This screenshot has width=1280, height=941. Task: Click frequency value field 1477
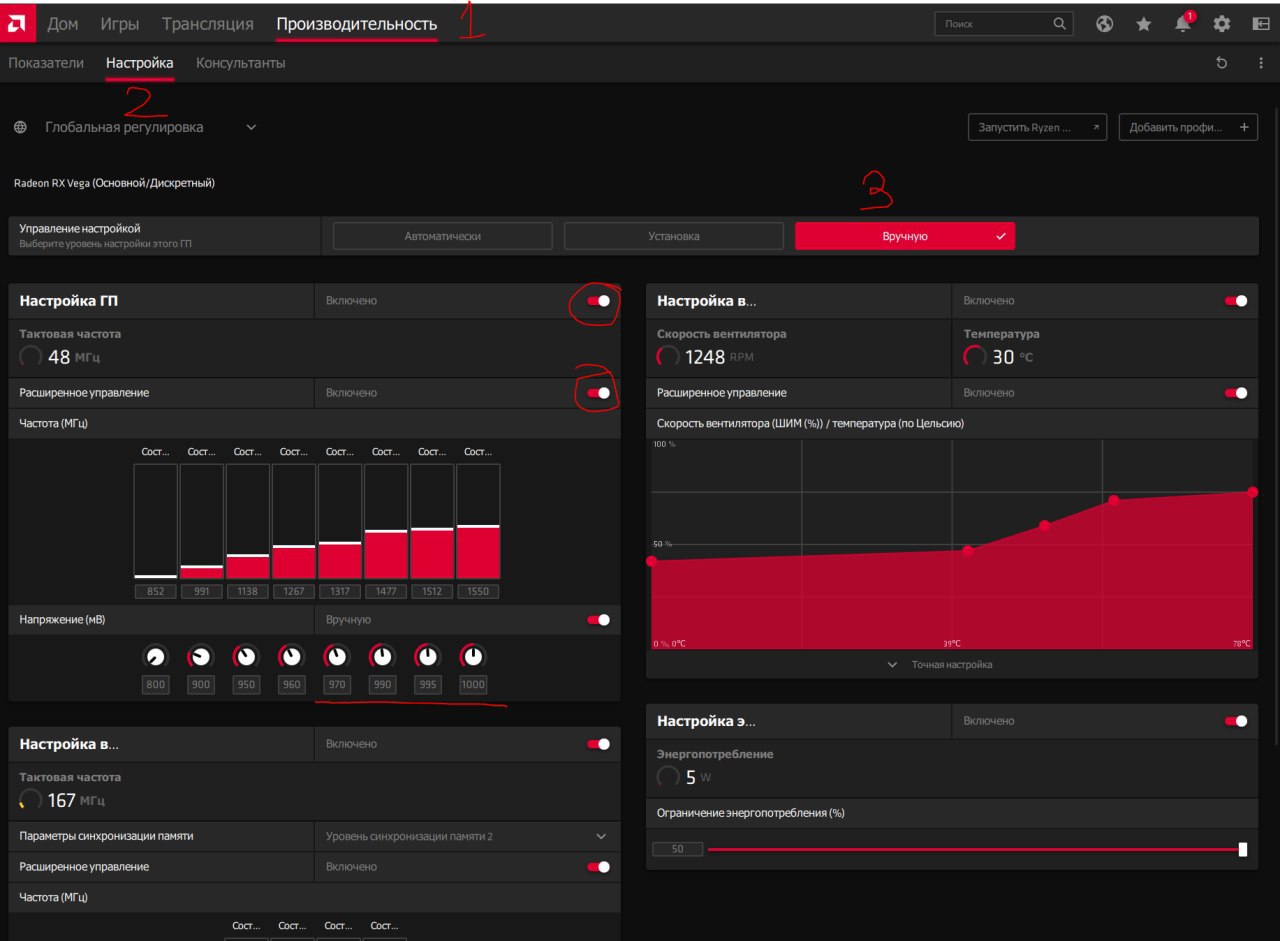(x=386, y=591)
